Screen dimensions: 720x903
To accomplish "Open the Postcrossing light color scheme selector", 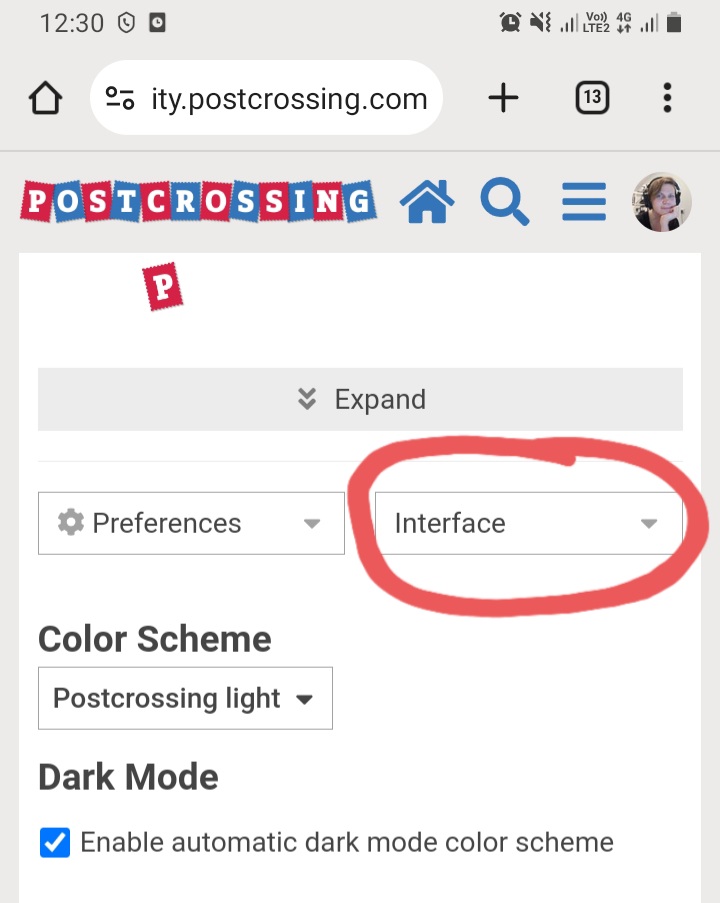I will click(x=185, y=699).
